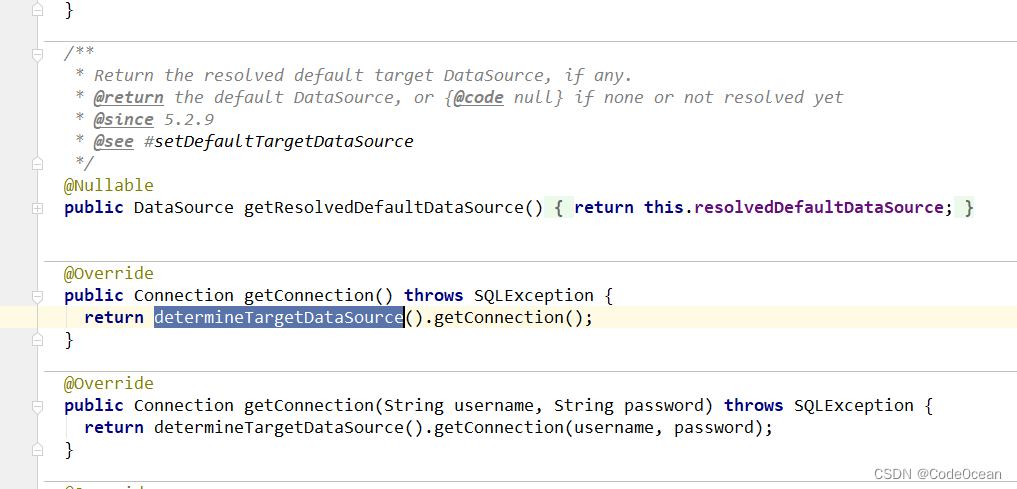
Task: Click fold marker beside the topmost closing brace
Action: pos(38,10)
